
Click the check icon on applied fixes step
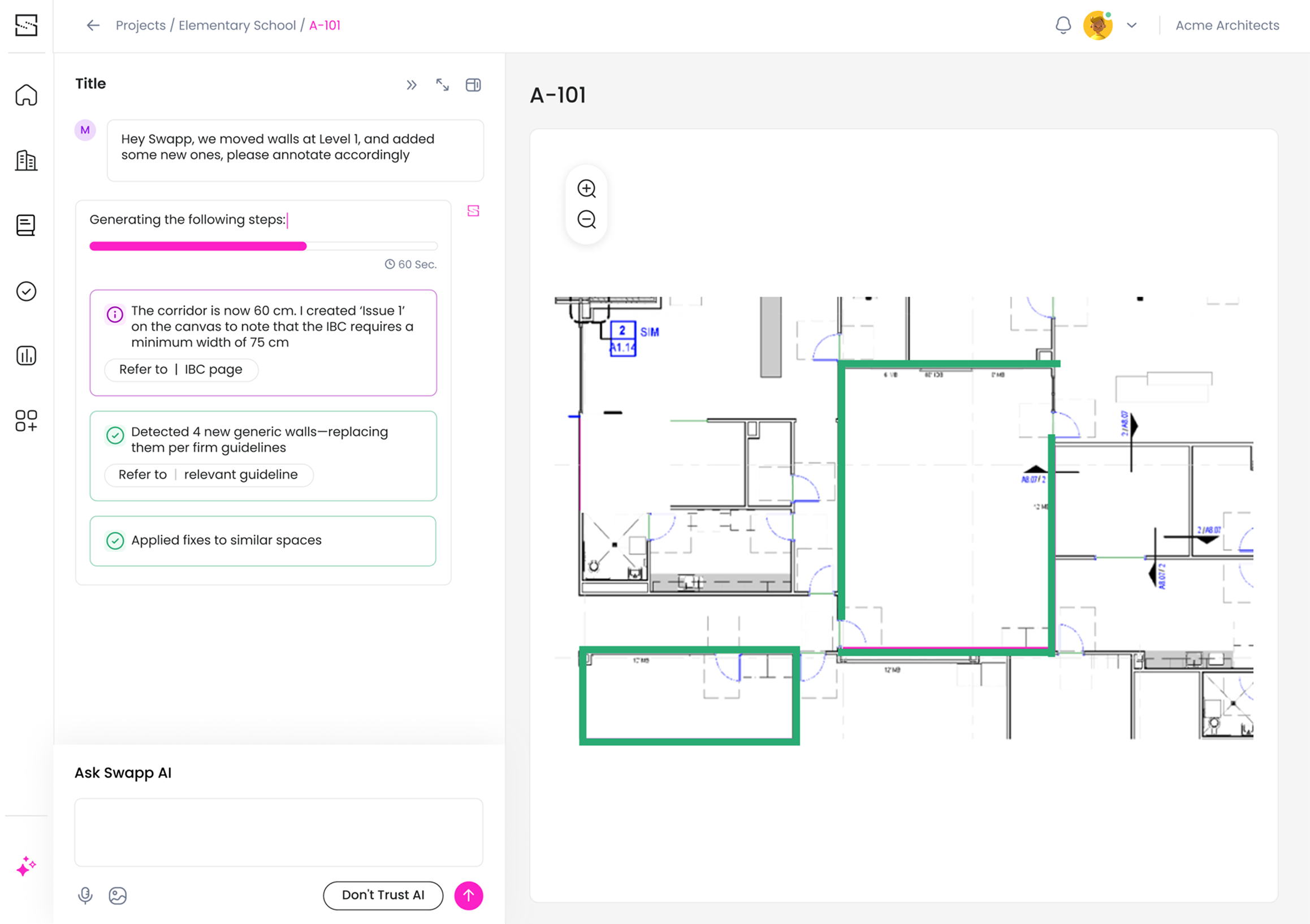(x=115, y=541)
